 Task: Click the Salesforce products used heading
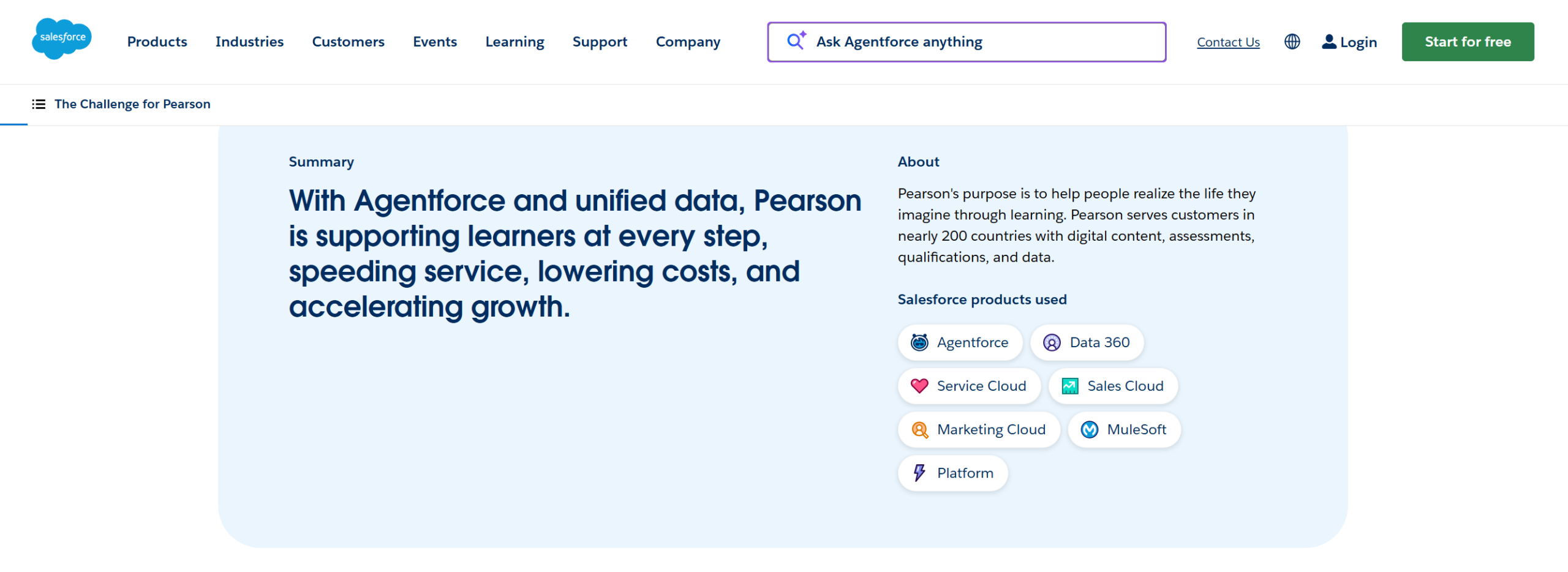click(982, 299)
